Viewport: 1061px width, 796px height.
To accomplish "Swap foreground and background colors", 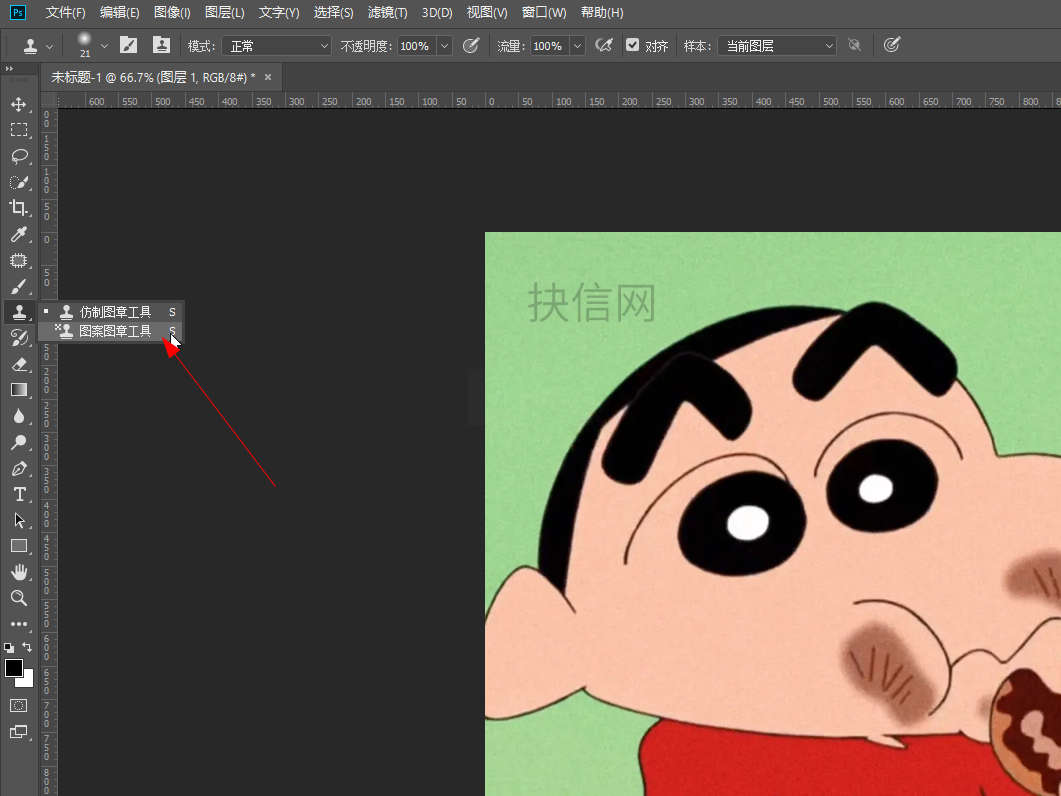I will click(x=27, y=647).
